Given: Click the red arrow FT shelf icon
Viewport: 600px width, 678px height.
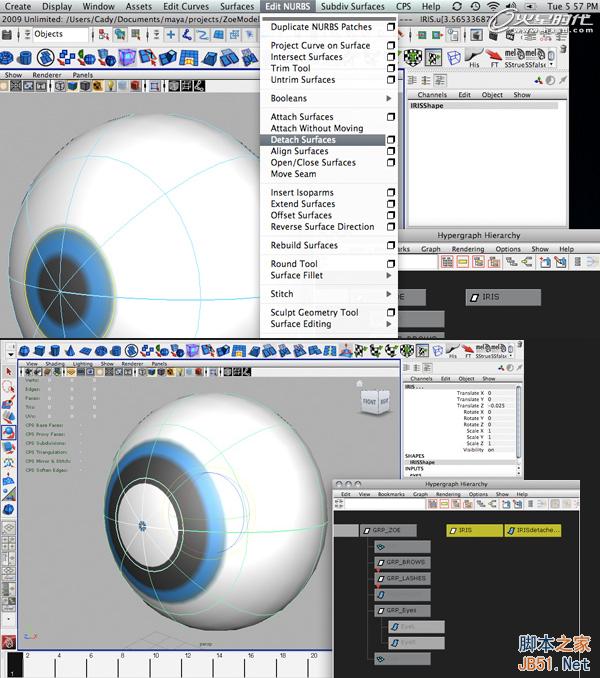Looking at the screenshot, I should pyautogui.click(x=494, y=58).
